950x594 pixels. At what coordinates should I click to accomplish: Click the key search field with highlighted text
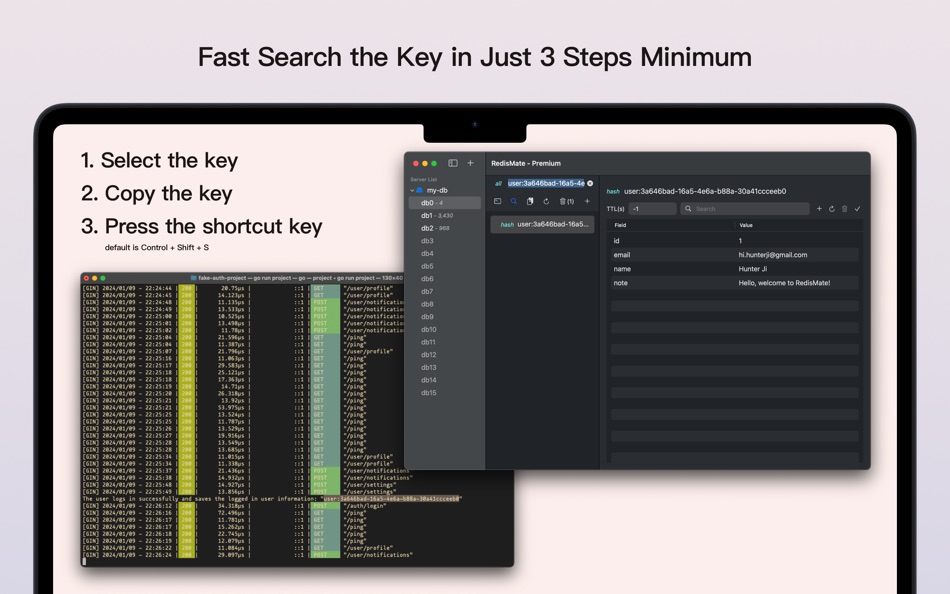[546, 183]
